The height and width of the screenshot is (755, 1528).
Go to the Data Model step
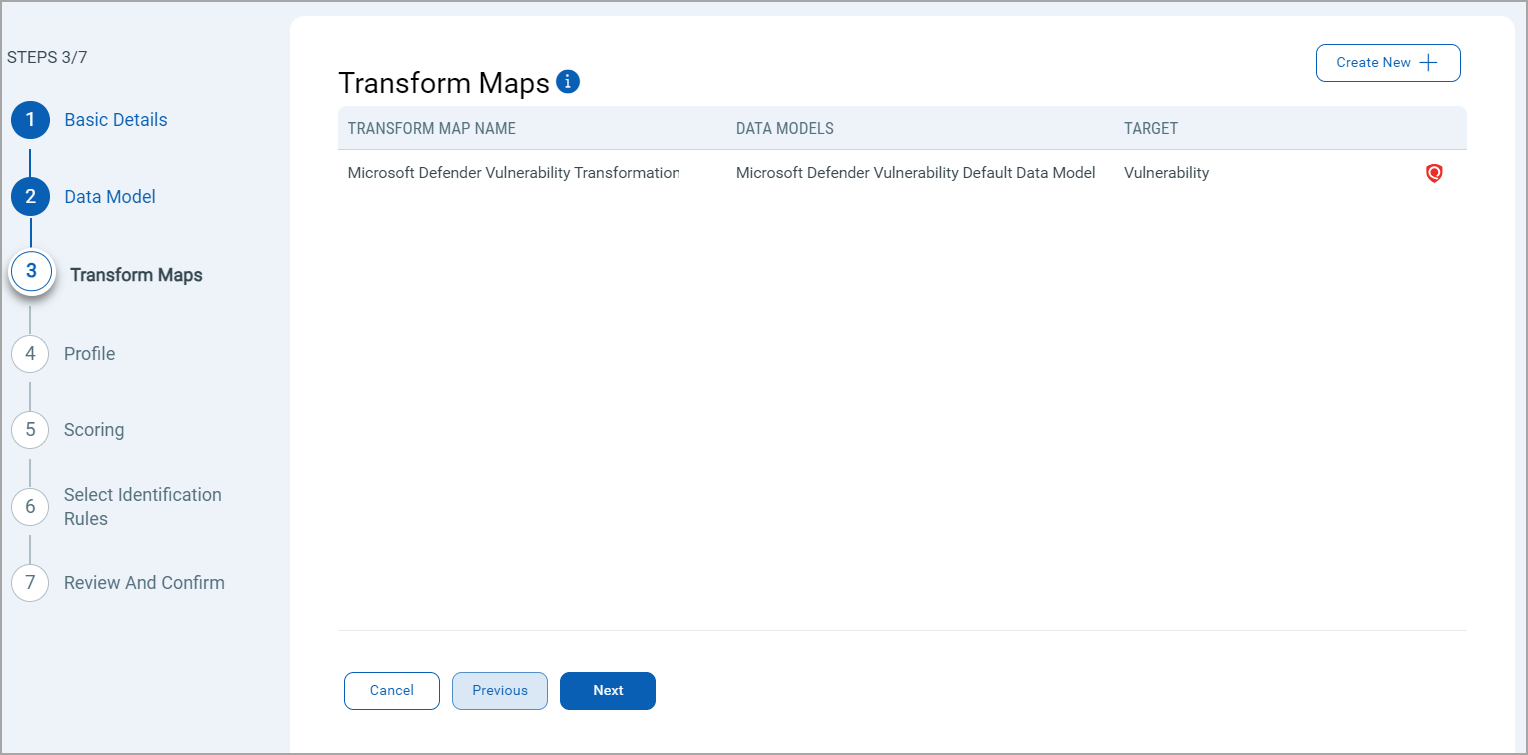point(110,197)
